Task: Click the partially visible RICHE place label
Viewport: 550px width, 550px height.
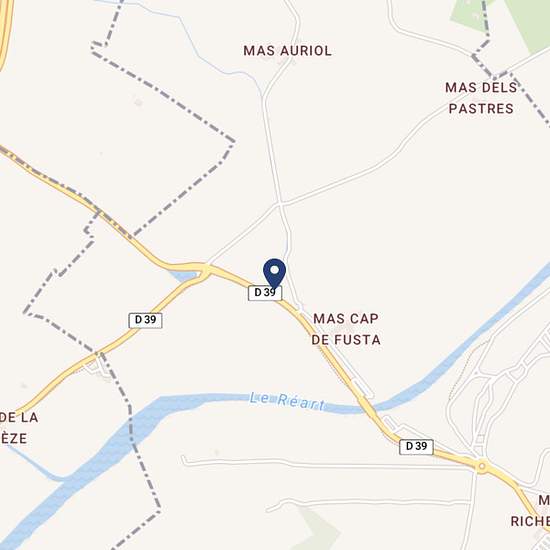Action: click(x=530, y=511)
